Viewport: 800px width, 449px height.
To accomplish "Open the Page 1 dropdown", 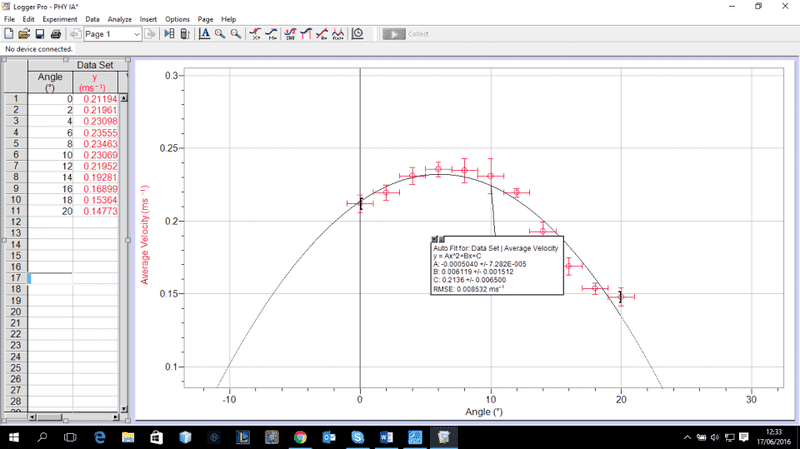I will pyautogui.click(x=110, y=34).
